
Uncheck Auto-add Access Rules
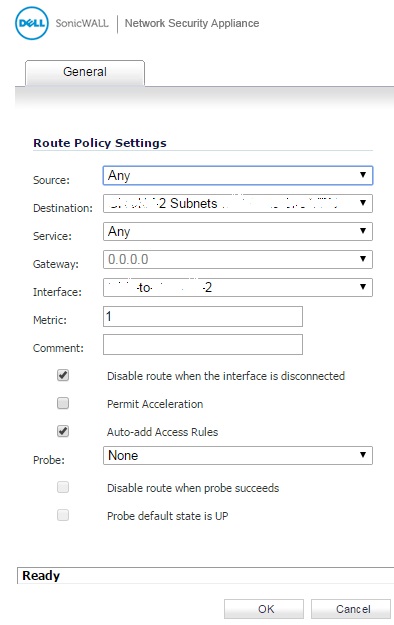pos(63,431)
